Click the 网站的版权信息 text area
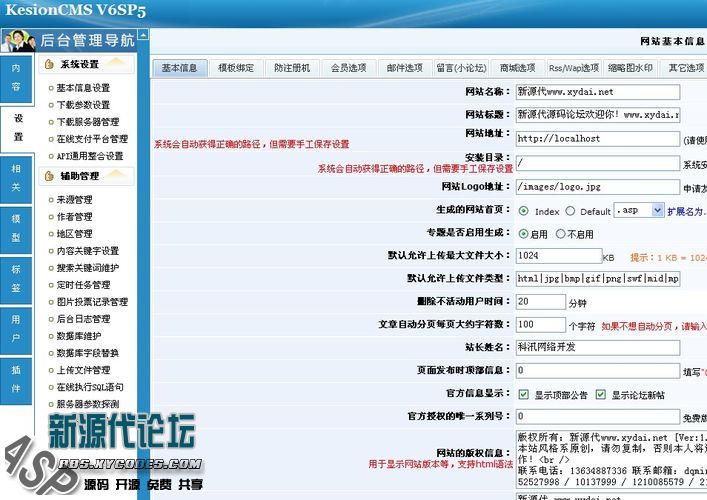Screen dimensions: 707x500 point(611,459)
